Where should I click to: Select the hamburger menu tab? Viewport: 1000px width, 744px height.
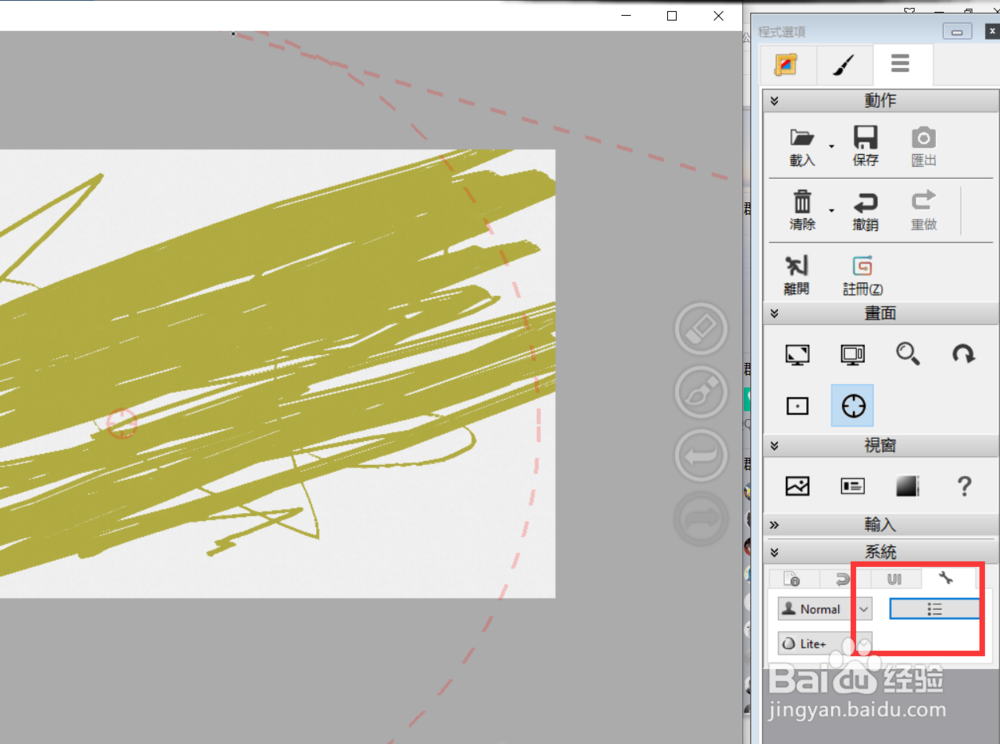(900, 63)
